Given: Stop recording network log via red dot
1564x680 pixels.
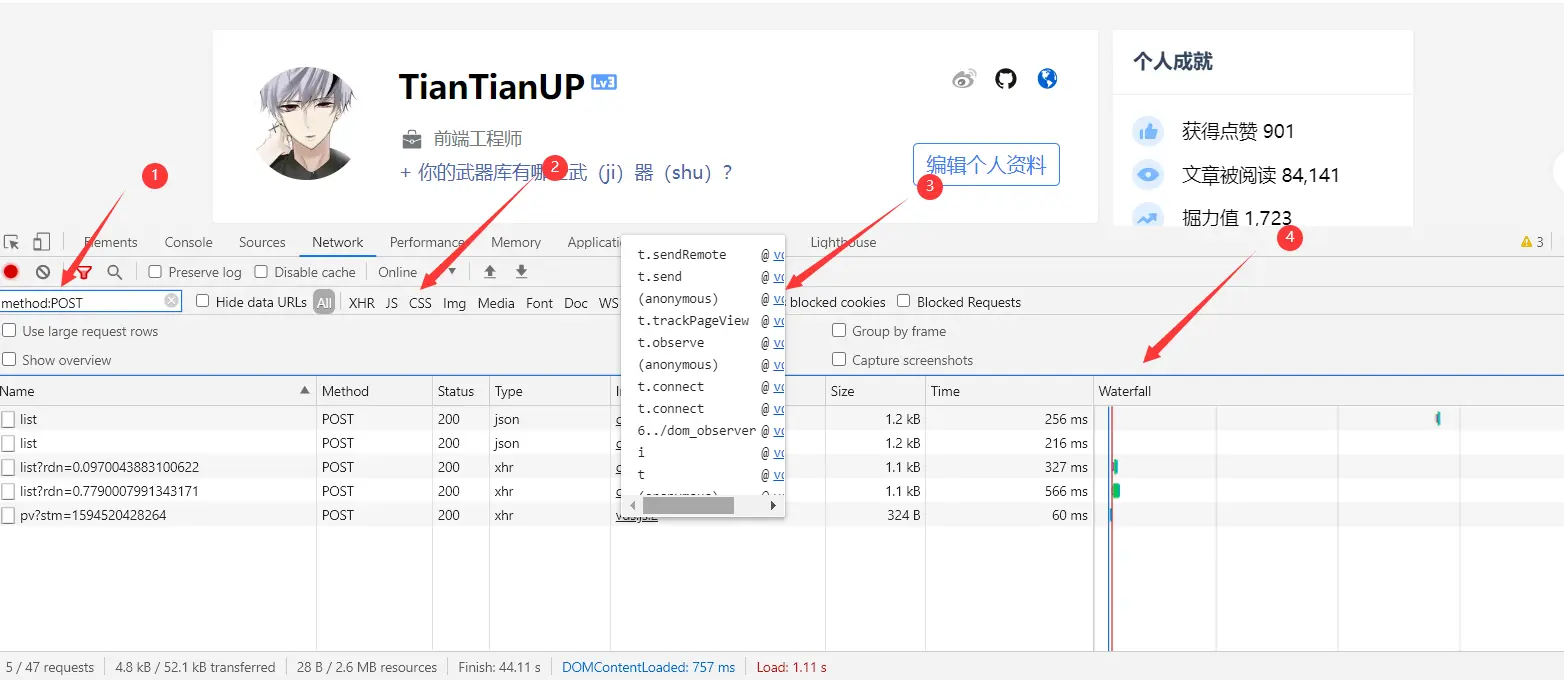Looking at the screenshot, I should pos(11,272).
